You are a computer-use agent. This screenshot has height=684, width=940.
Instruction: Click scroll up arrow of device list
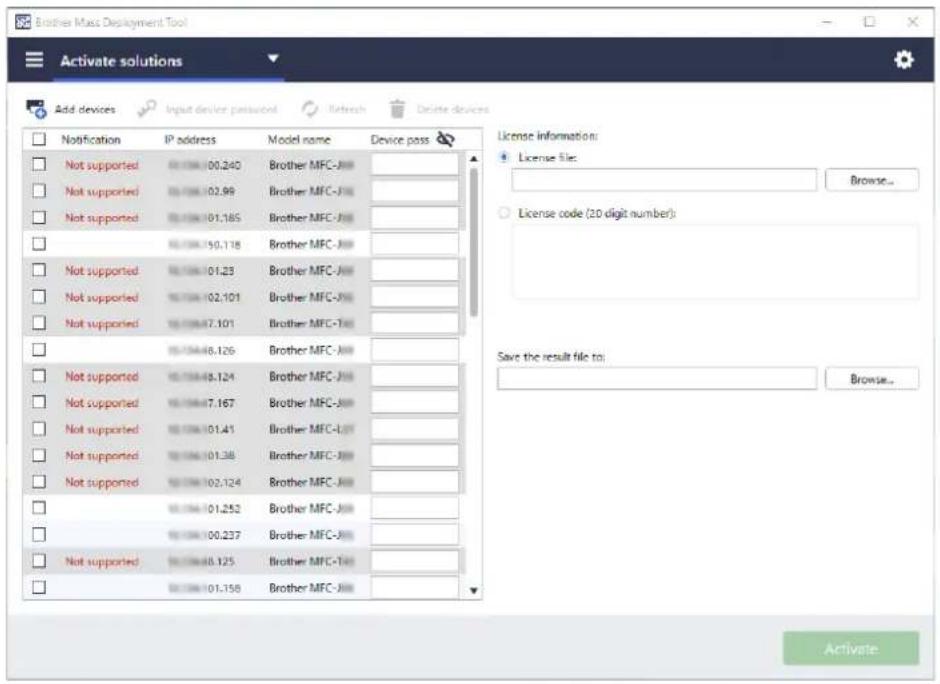click(x=474, y=159)
